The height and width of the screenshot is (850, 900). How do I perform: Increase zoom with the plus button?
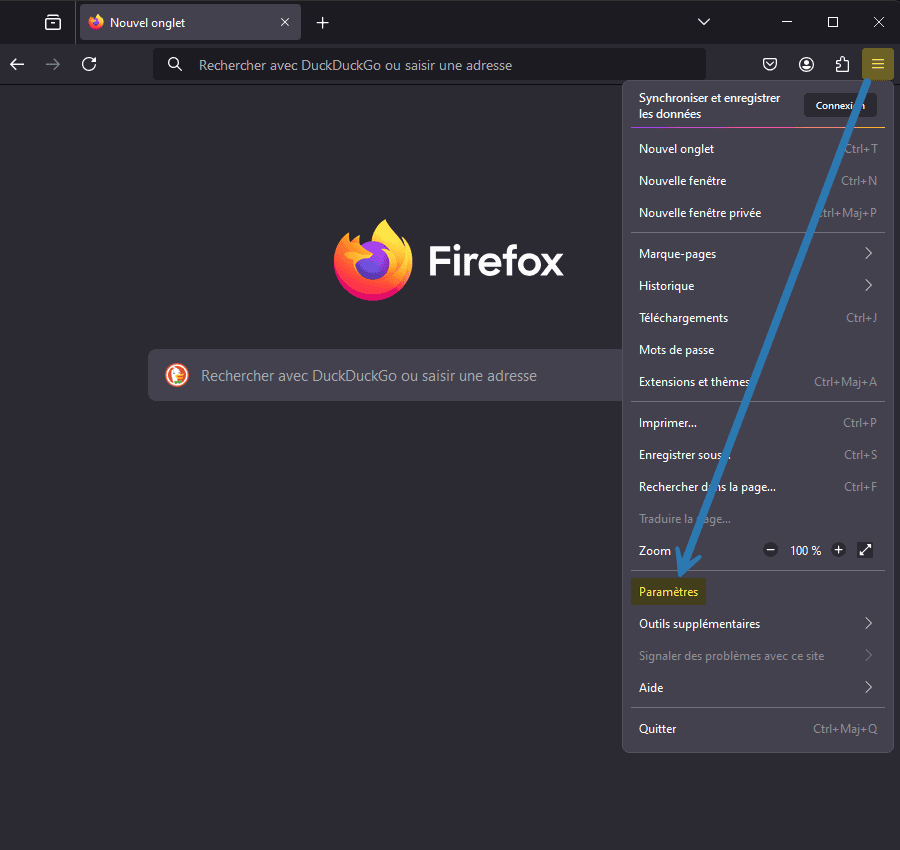click(838, 550)
